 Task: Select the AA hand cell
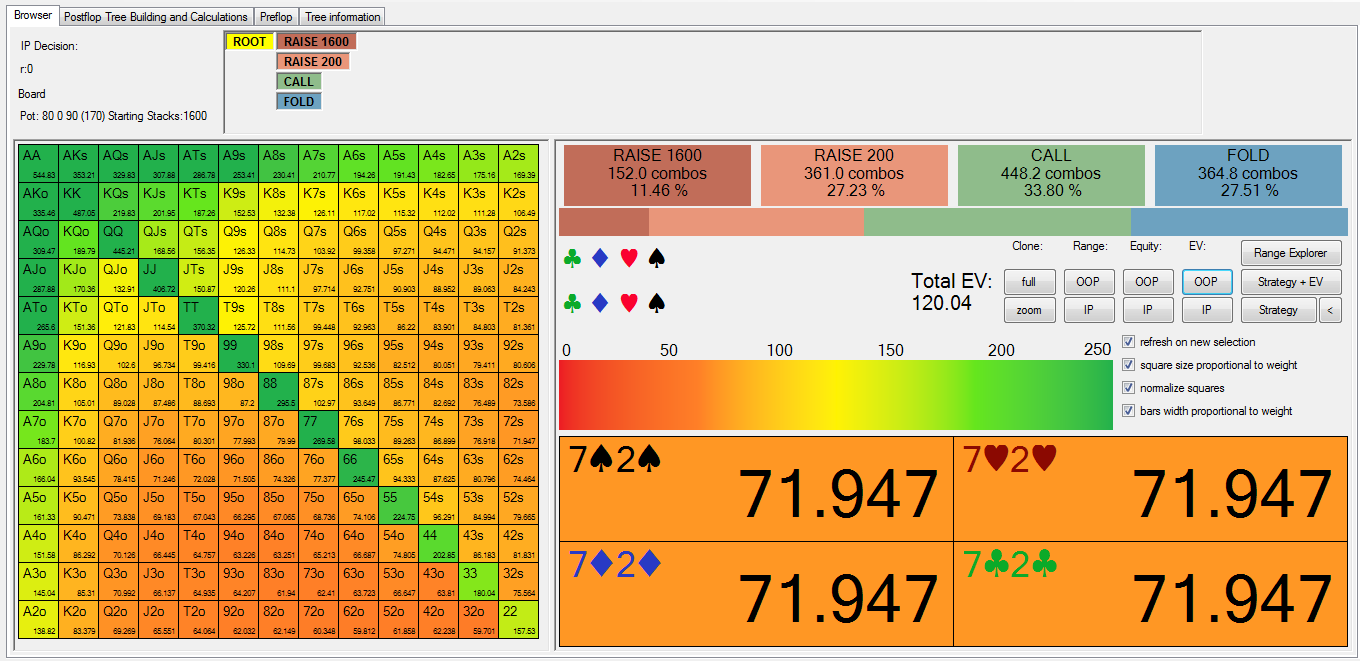click(38, 164)
